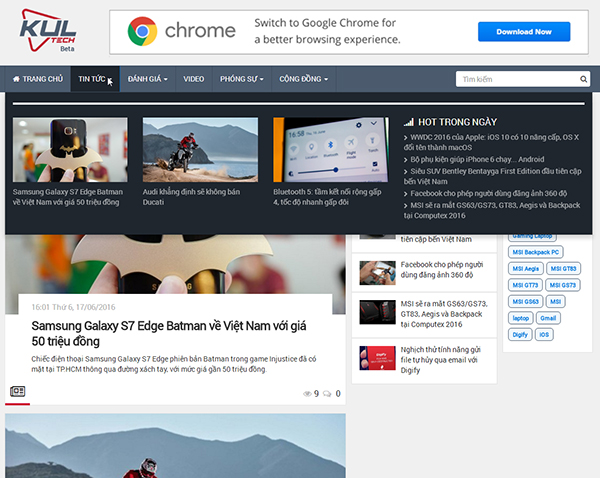This screenshot has height=478, width=600.
Task: Open dropdown link Samsung Galaxy S7 Edge Batman
Action: (x=68, y=197)
